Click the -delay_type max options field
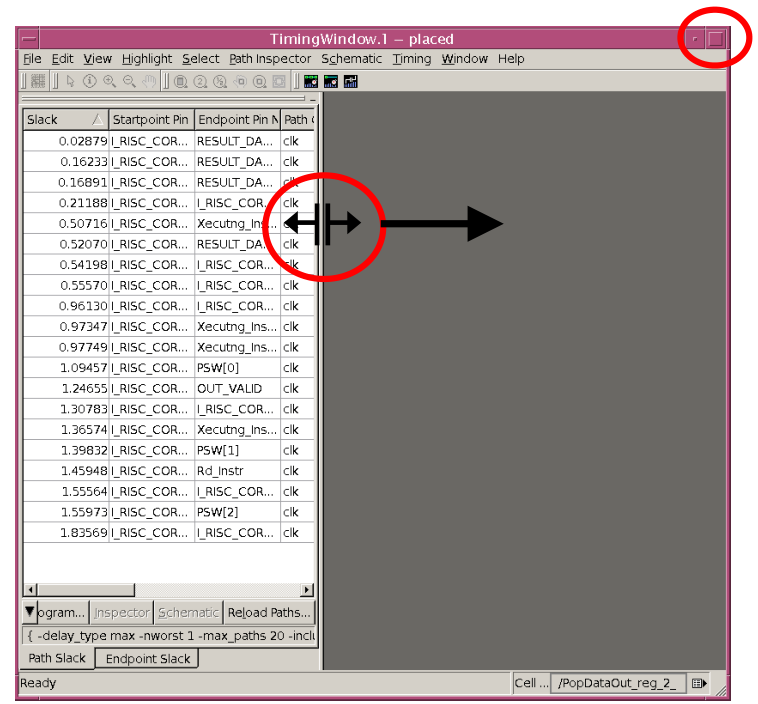Image resolution: width=758 pixels, height=704 pixels. 169,635
